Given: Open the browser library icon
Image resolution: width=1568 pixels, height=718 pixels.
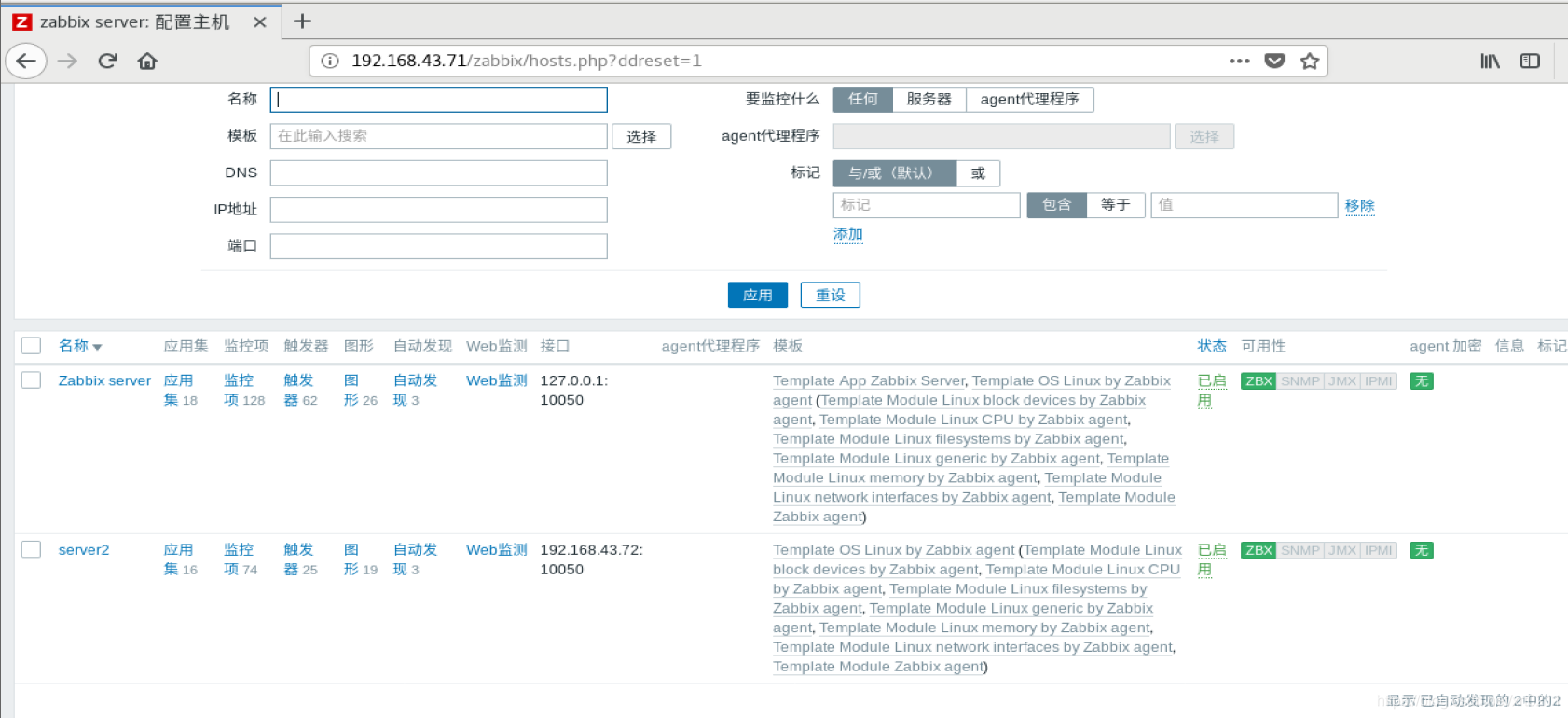Looking at the screenshot, I should coord(1490,62).
